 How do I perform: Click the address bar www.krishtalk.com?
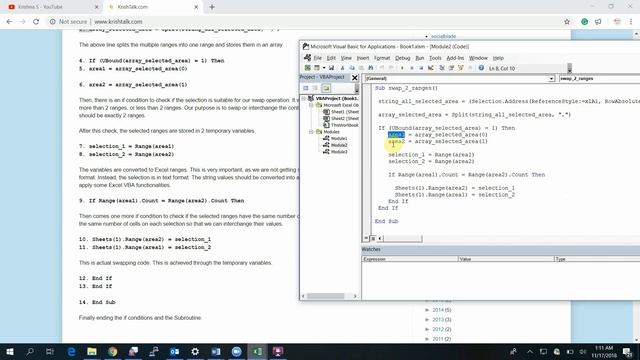(118, 22)
